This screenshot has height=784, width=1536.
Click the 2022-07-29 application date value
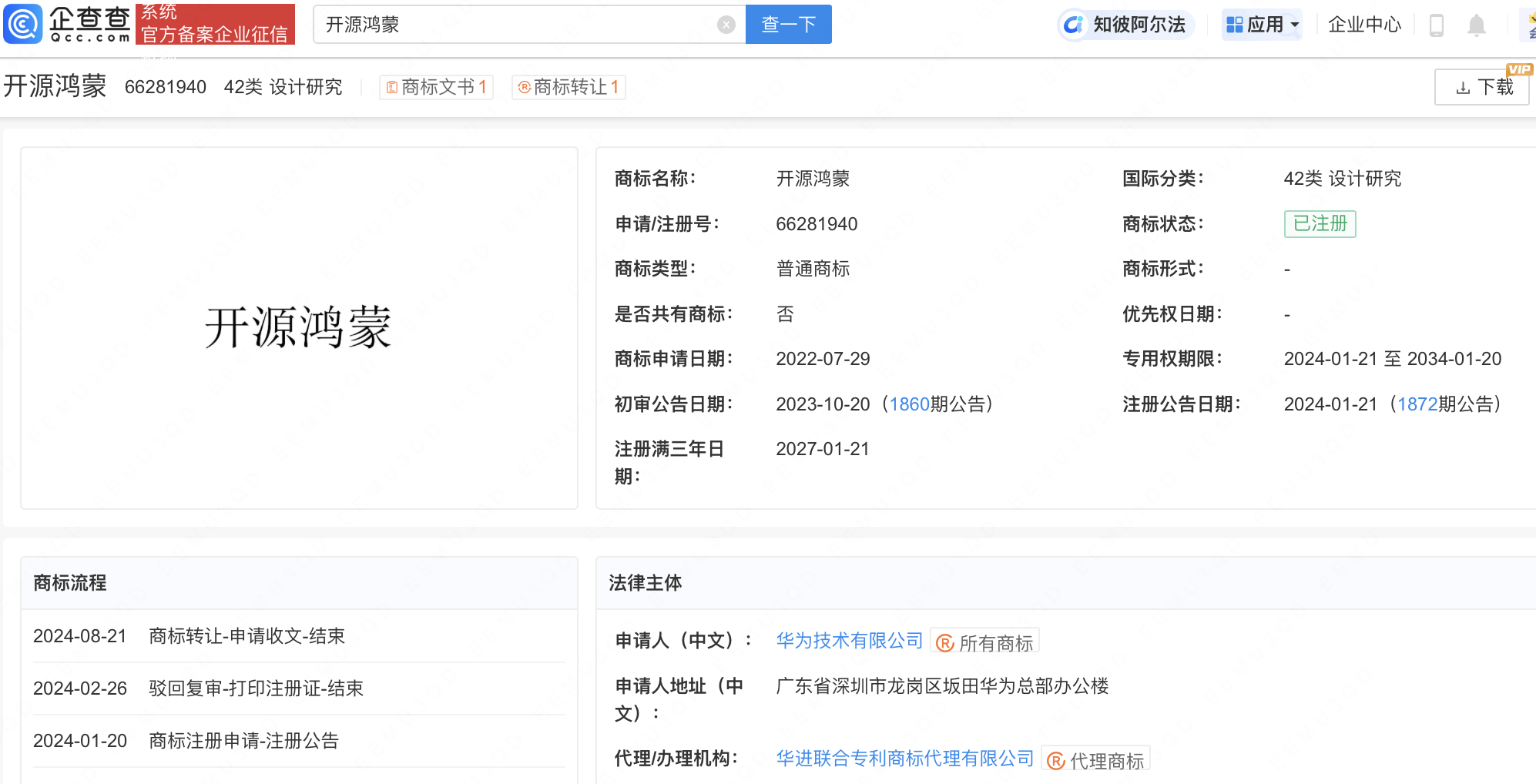click(823, 359)
